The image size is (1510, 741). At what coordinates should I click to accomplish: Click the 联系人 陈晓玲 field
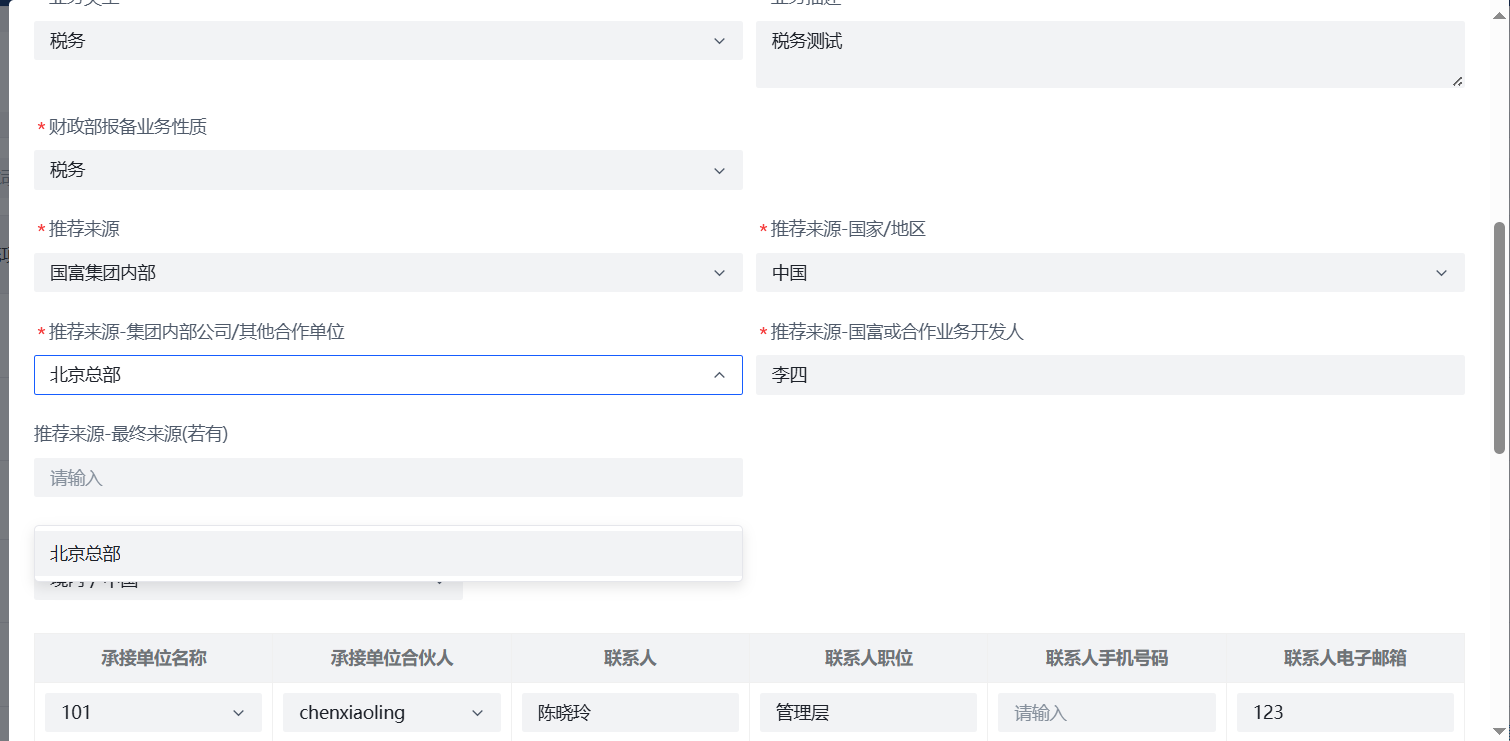tap(629, 713)
